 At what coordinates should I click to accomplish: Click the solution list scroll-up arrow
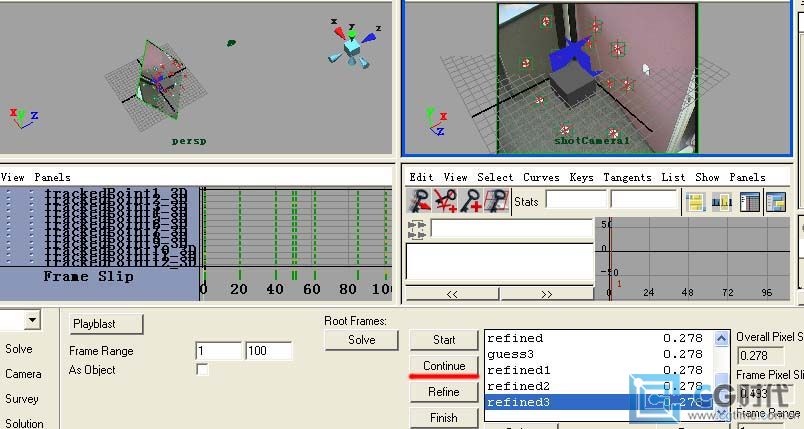pyautogui.click(x=721, y=339)
